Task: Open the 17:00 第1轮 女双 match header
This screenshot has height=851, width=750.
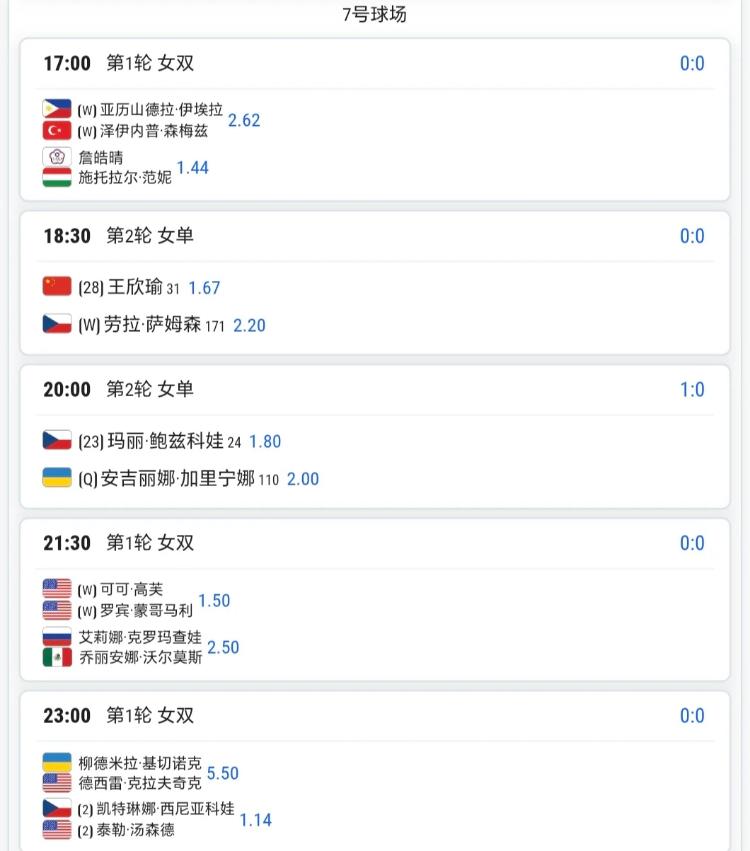Action: click(118, 63)
